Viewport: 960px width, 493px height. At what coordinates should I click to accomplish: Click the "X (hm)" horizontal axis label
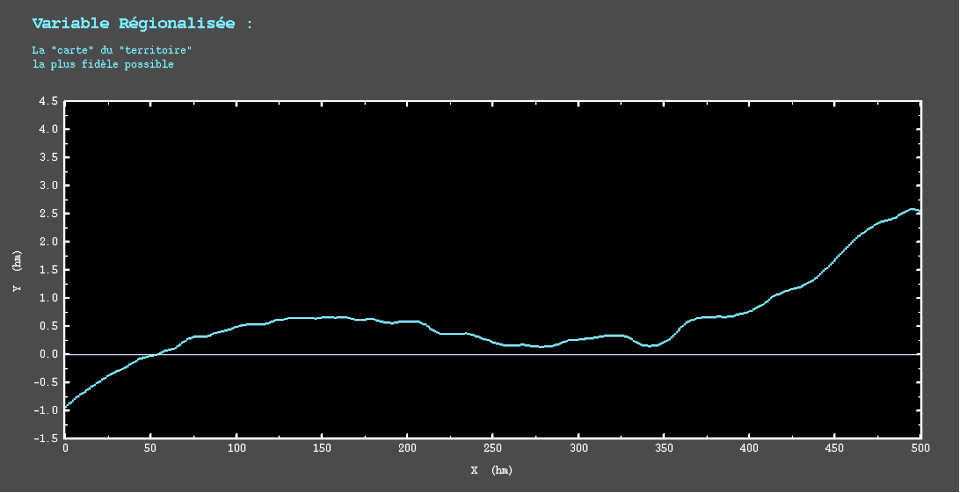[x=492, y=470]
